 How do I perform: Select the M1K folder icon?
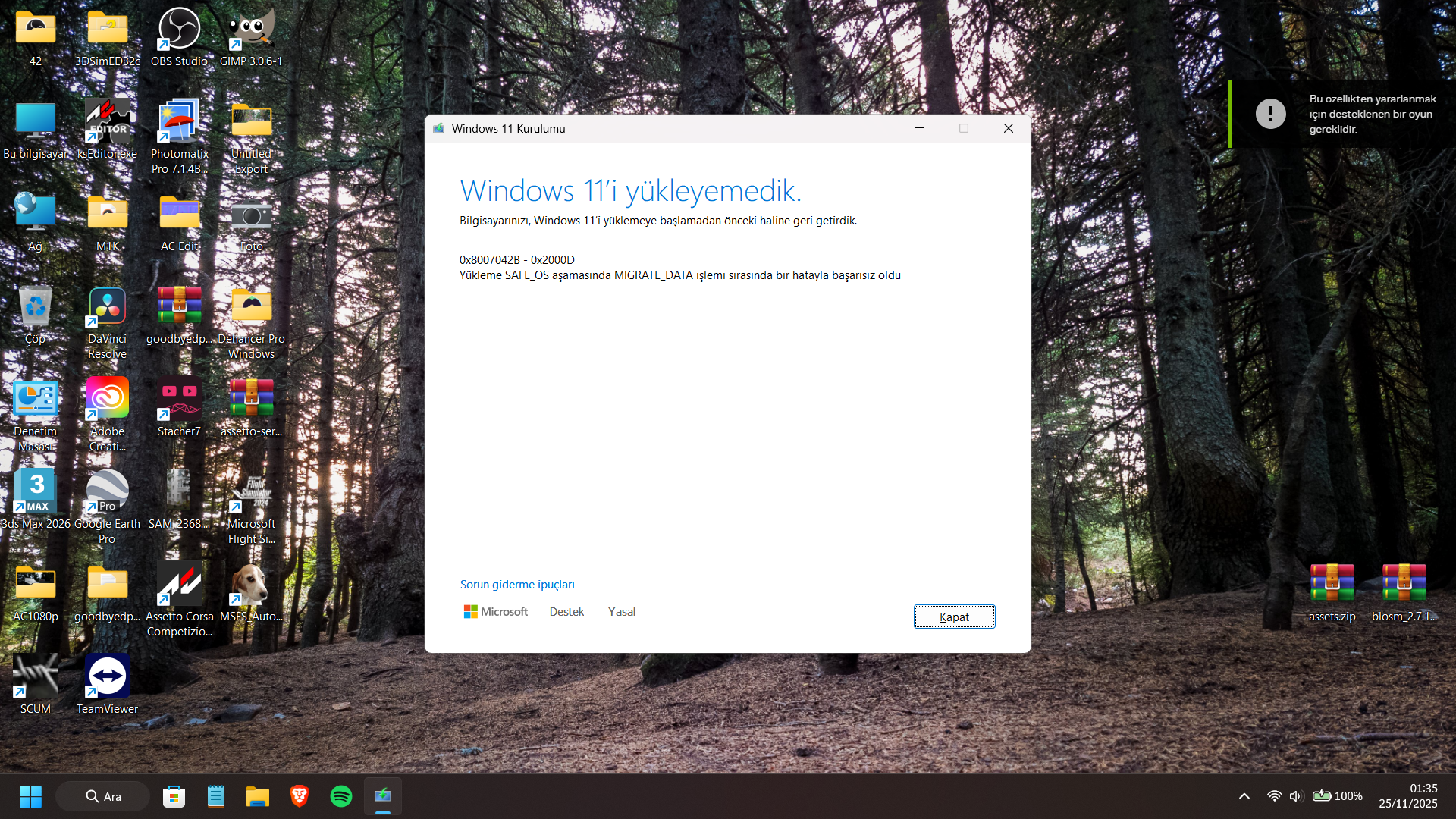(107, 214)
